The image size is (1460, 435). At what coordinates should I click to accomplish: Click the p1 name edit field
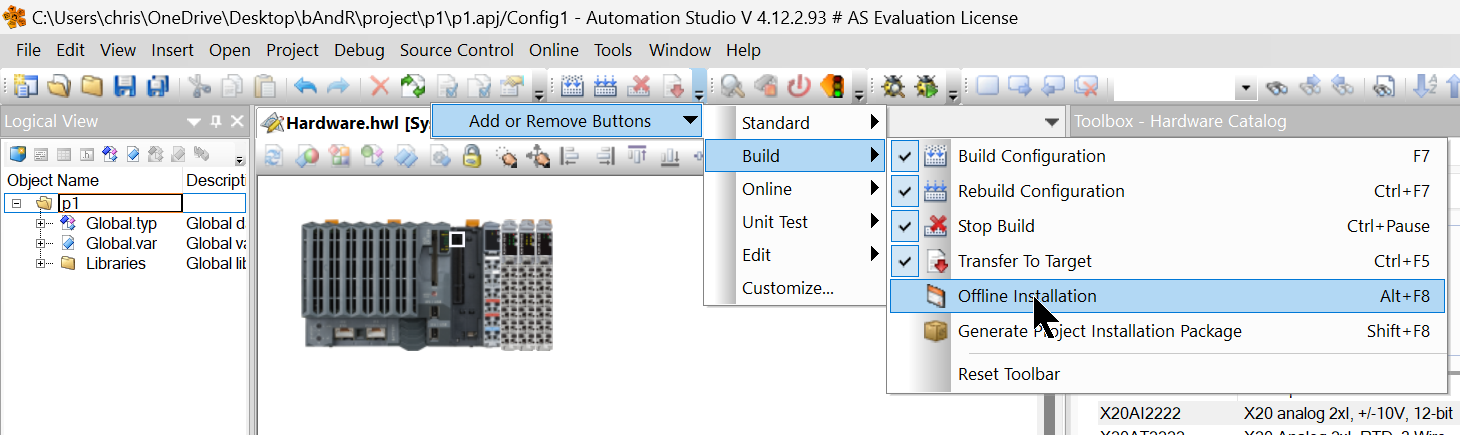pos(120,203)
